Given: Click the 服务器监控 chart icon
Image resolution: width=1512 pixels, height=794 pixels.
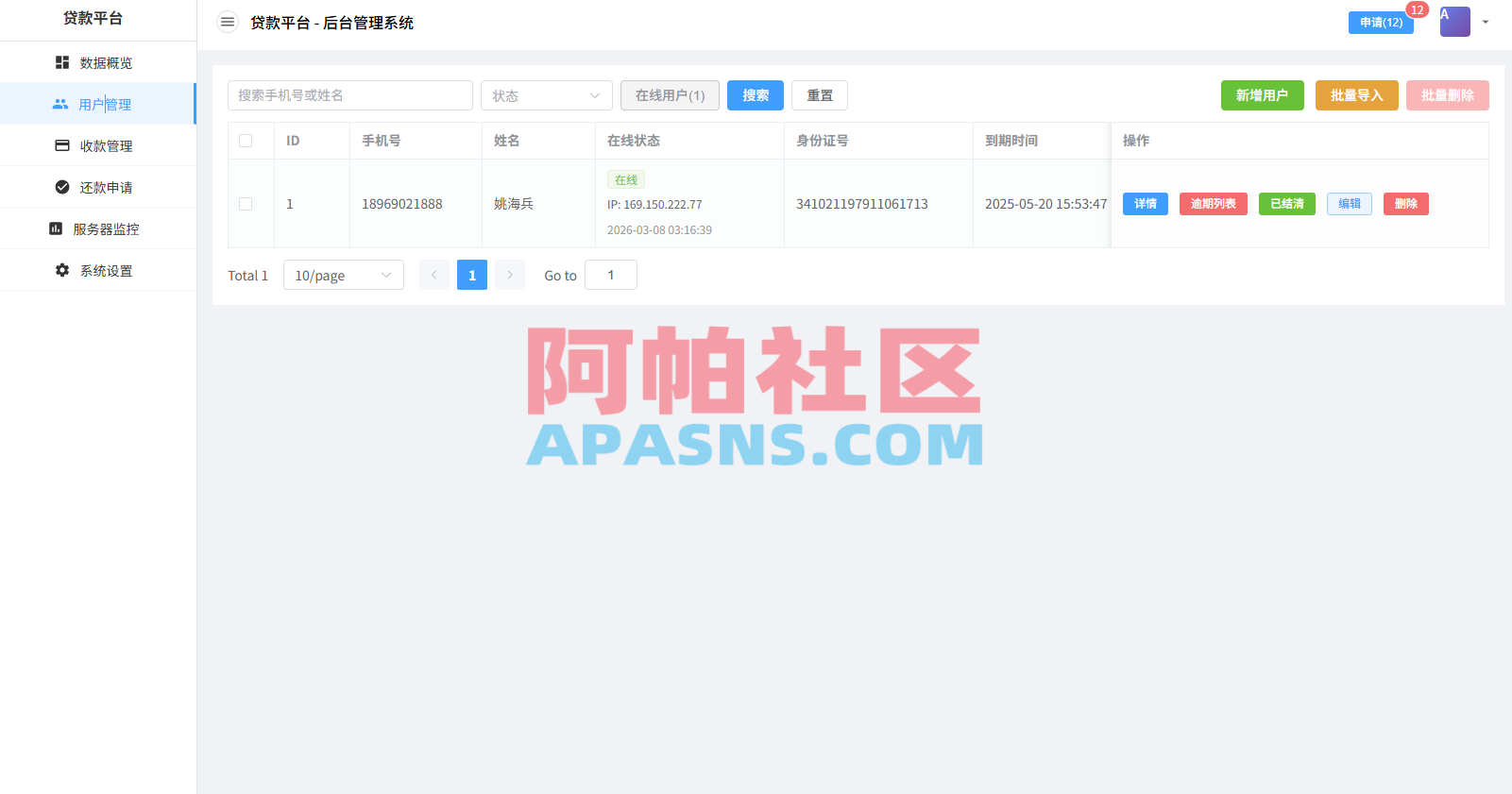Looking at the screenshot, I should (x=56, y=228).
